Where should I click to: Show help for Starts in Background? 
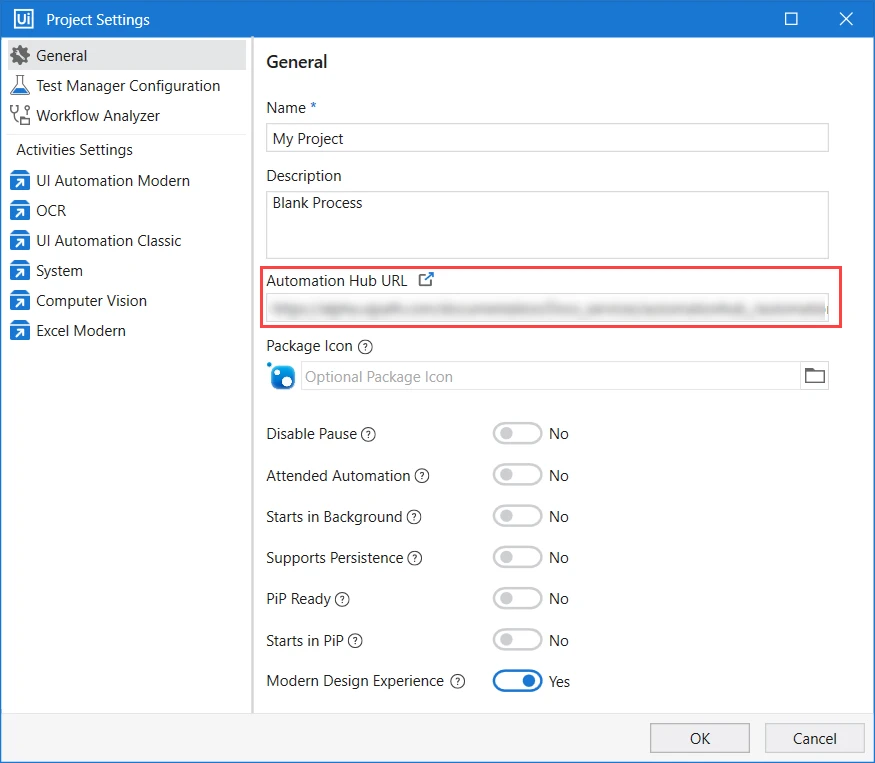(x=414, y=517)
